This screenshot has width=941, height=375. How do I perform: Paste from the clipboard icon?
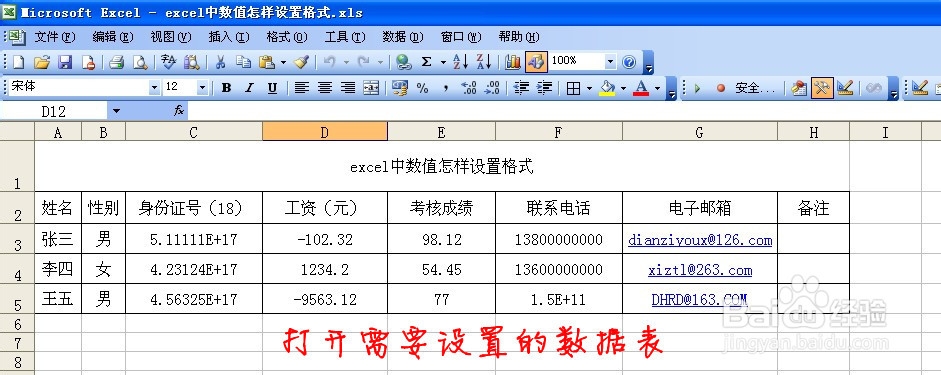266,62
